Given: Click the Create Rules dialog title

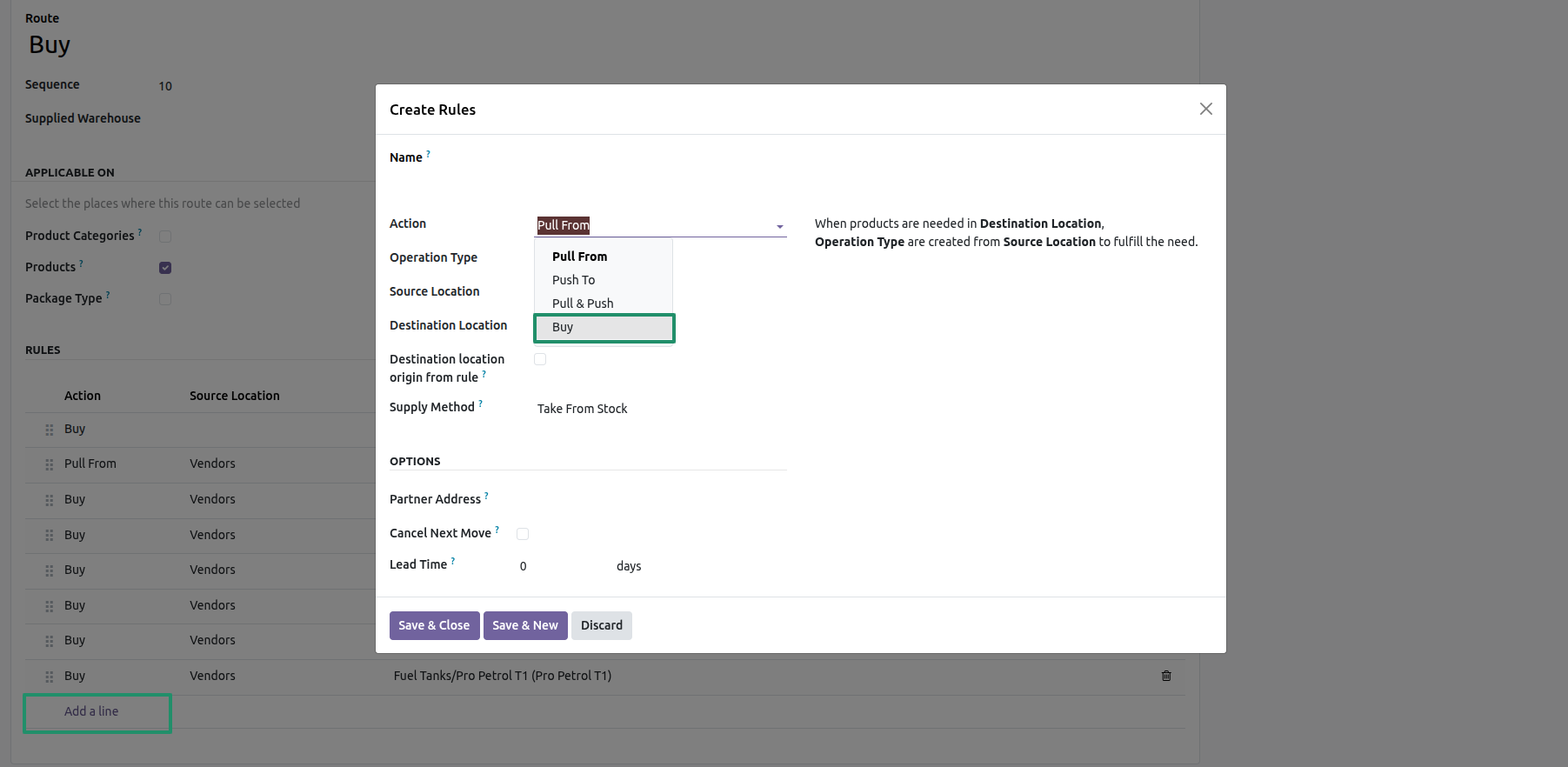Looking at the screenshot, I should coord(432,110).
